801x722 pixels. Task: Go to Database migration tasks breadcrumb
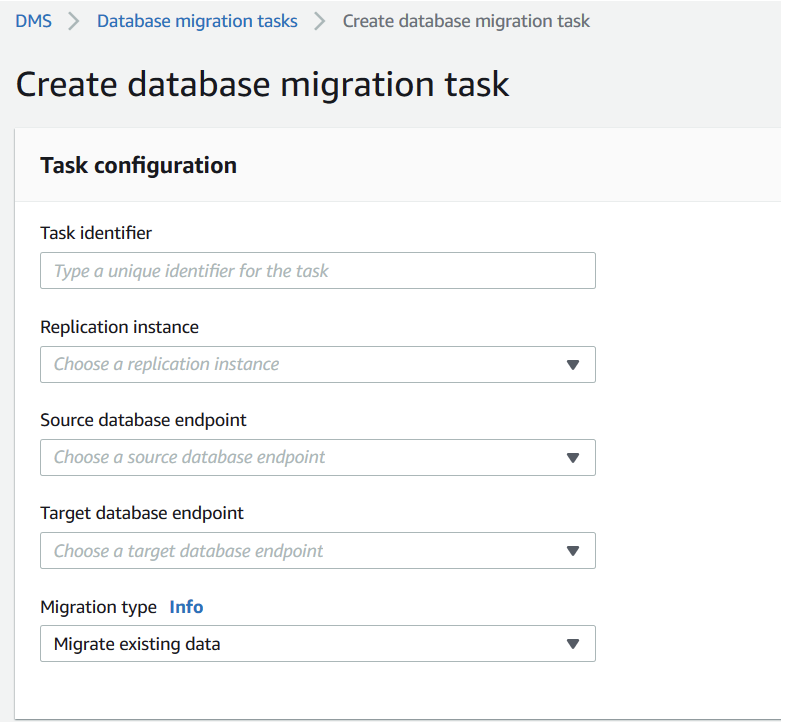(197, 21)
